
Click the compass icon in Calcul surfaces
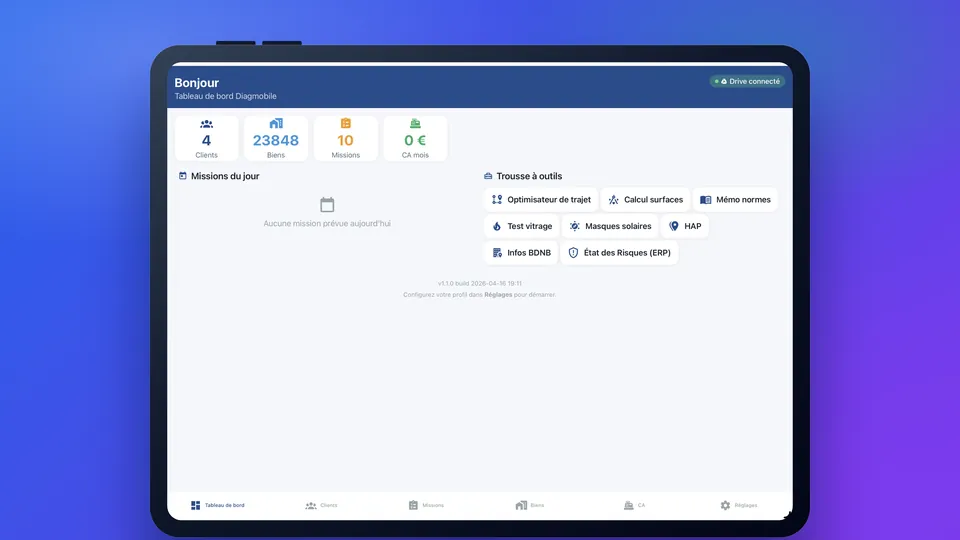(613, 200)
